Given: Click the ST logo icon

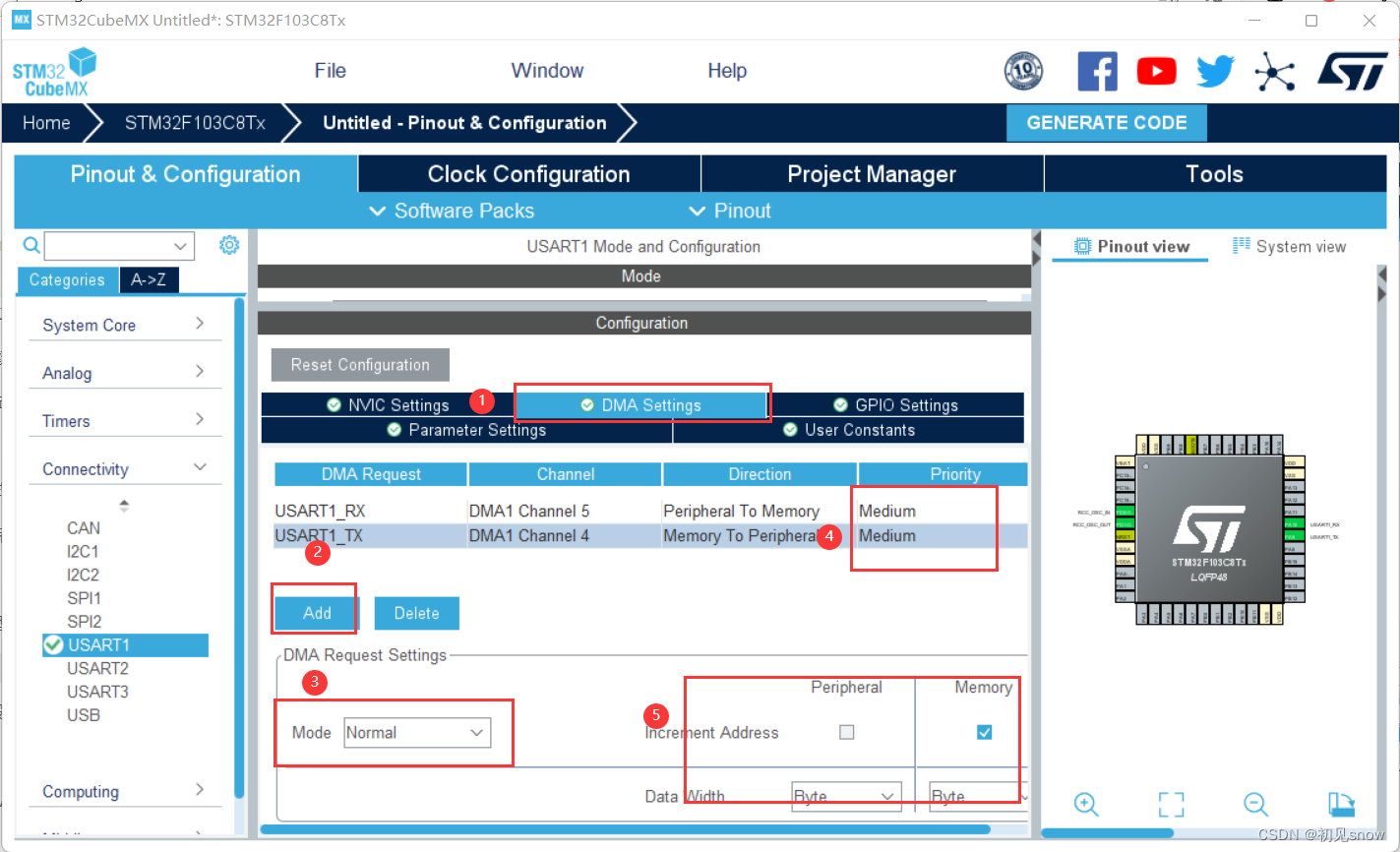Looking at the screenshot, I should (x=1353, y=71).
